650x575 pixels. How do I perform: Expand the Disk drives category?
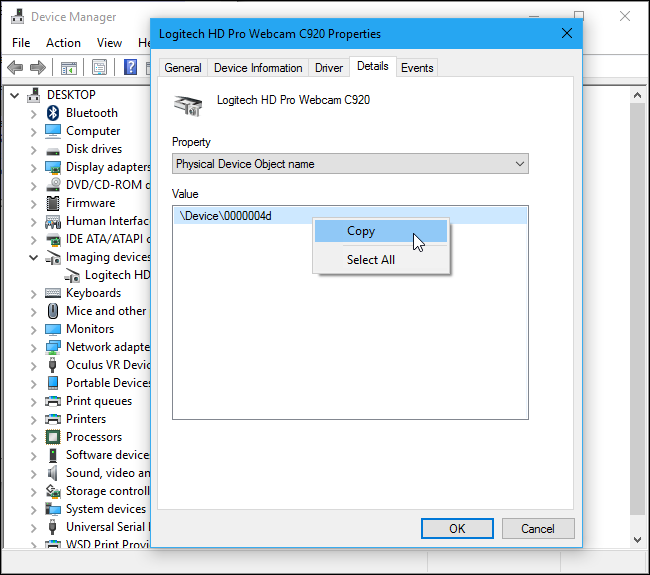point(34,150)
